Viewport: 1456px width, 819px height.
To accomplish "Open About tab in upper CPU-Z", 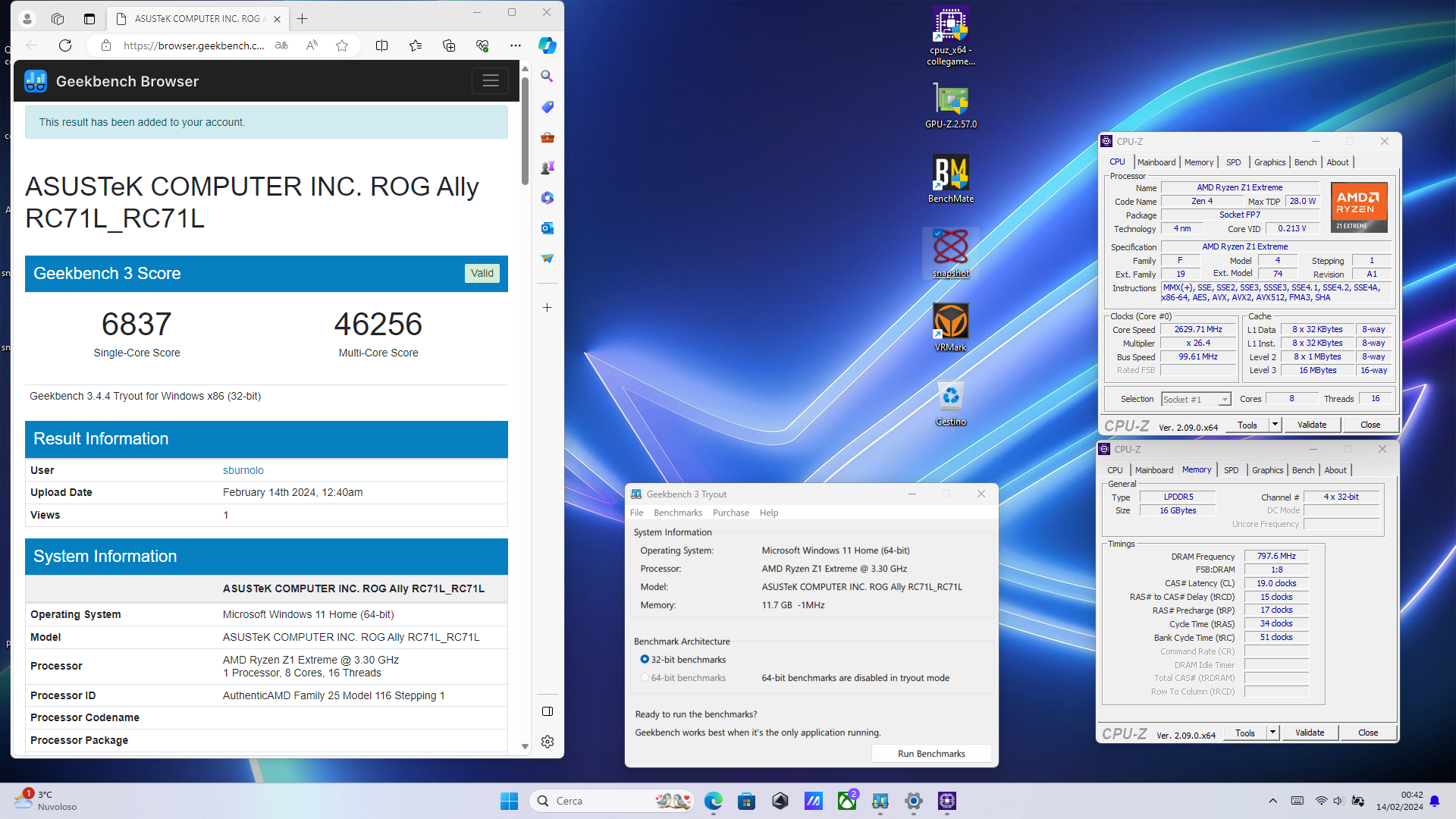I will (x=1338, y=162).
